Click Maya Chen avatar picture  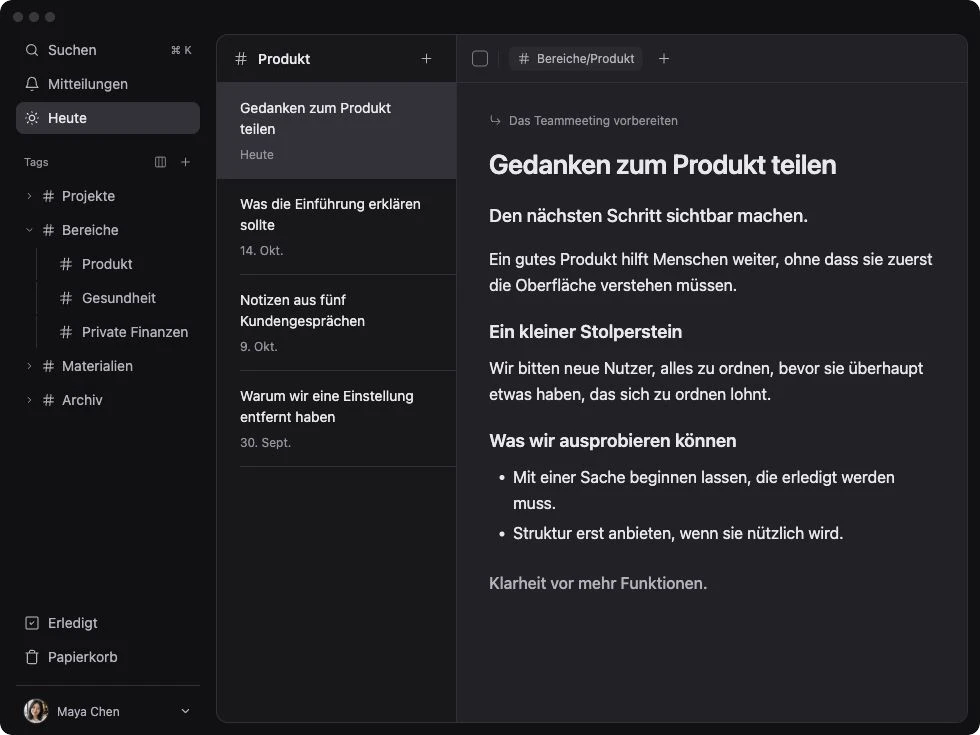tap(36, 711)
